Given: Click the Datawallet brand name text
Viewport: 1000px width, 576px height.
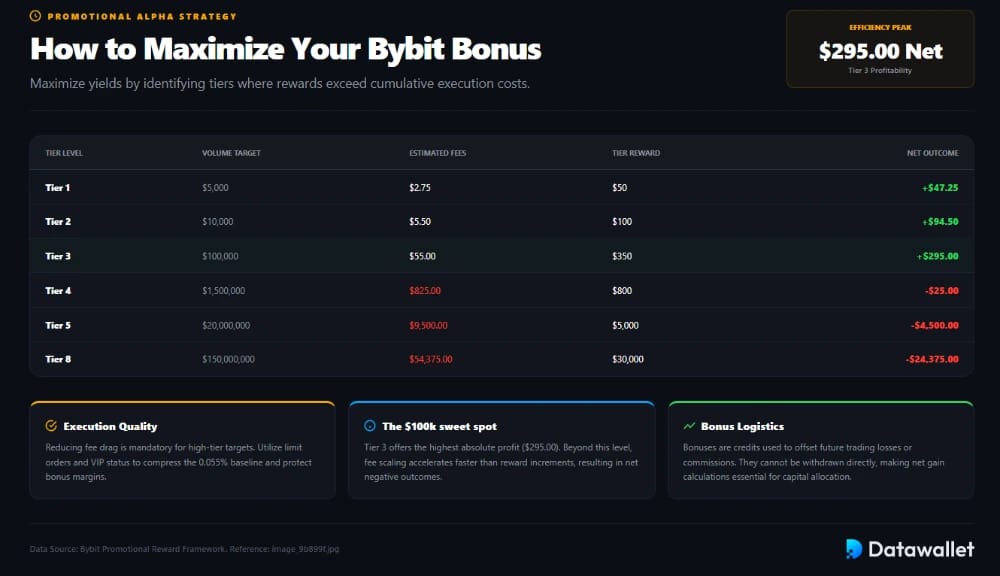Looking at the screenshot, I should [921, 549].
